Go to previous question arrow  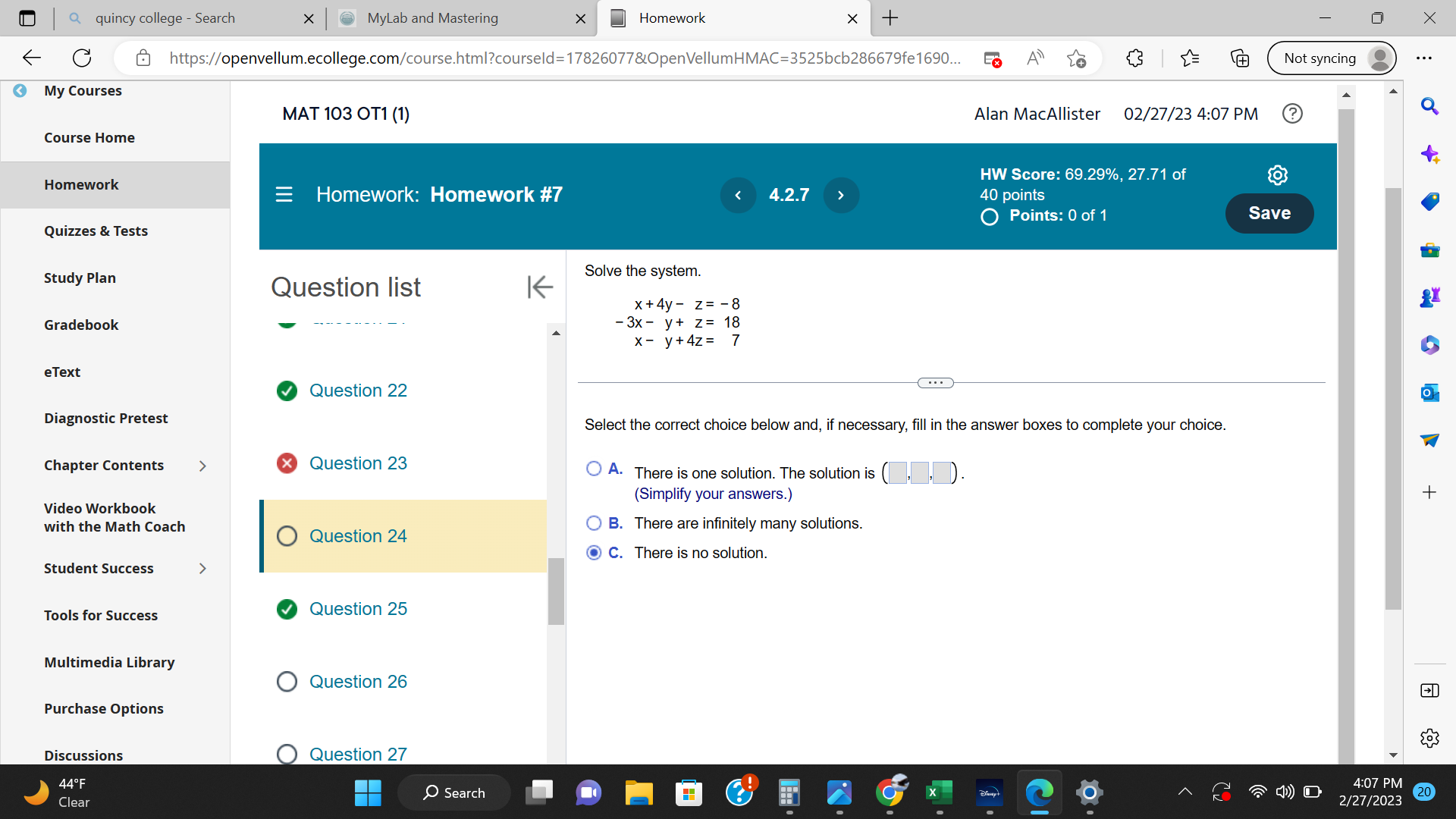pos(738,195)
